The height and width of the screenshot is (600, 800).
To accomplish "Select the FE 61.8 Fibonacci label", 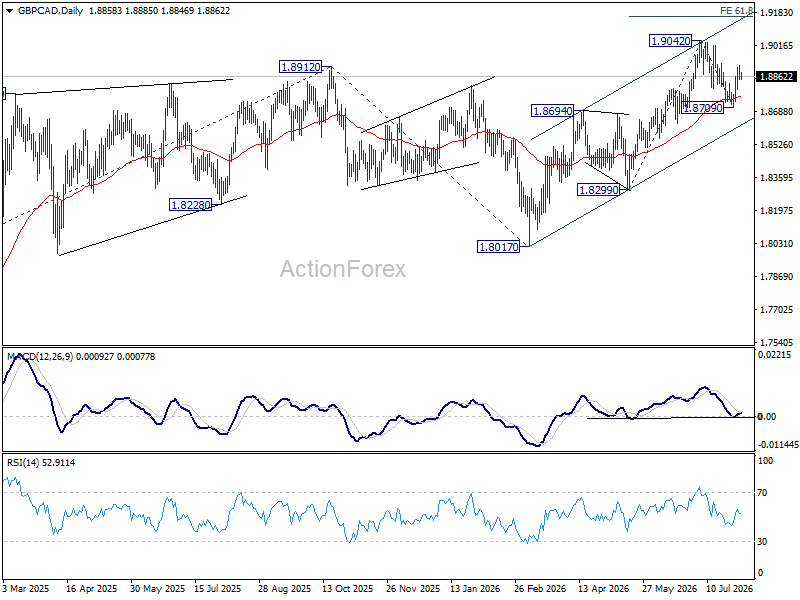I will 736,10.
